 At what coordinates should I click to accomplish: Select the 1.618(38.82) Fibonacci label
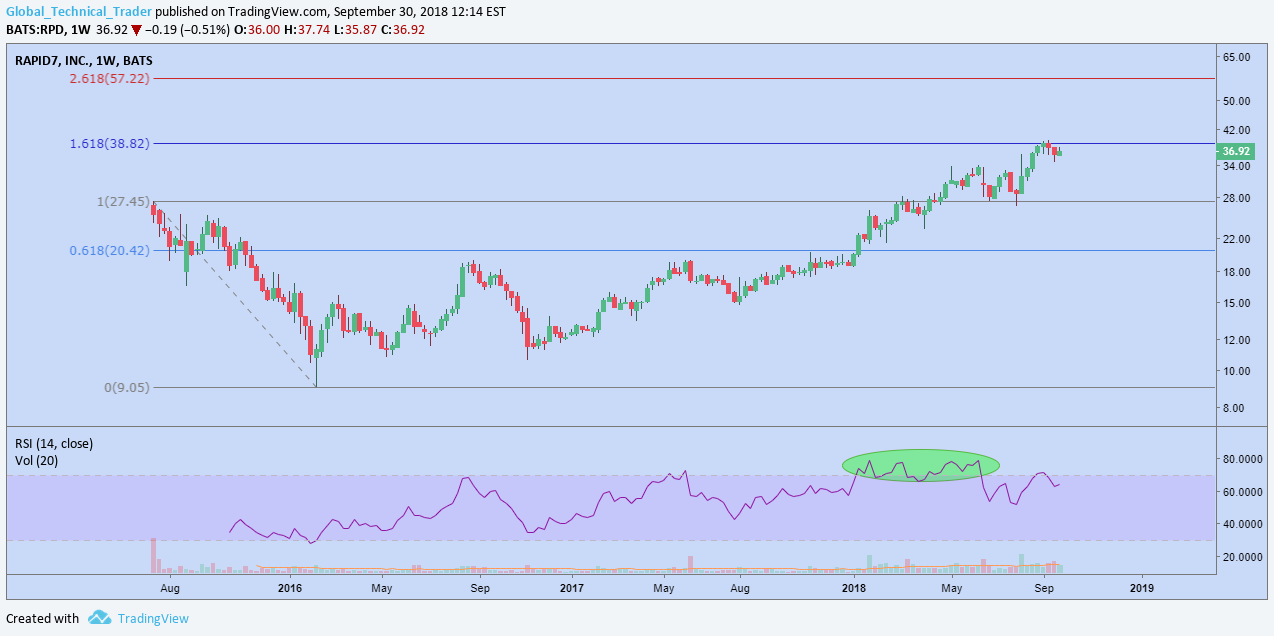click(x=110, y=143)
